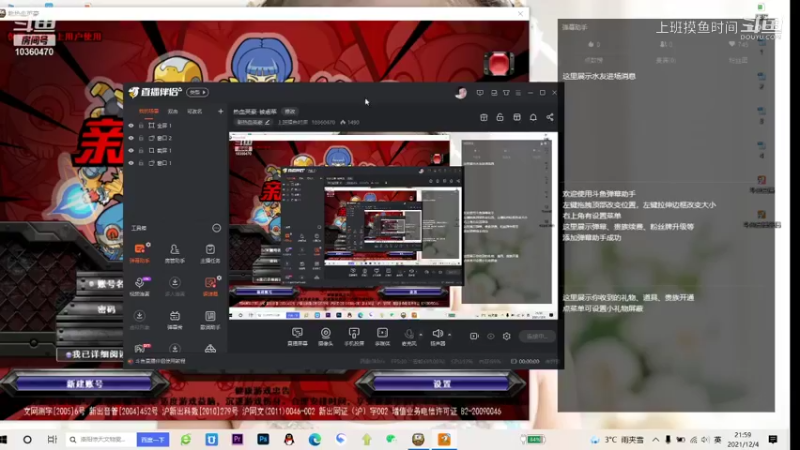This screenshot has height=450, width=800.
Task: Click the record video icon beside speaker
Action: click(474, 336)
